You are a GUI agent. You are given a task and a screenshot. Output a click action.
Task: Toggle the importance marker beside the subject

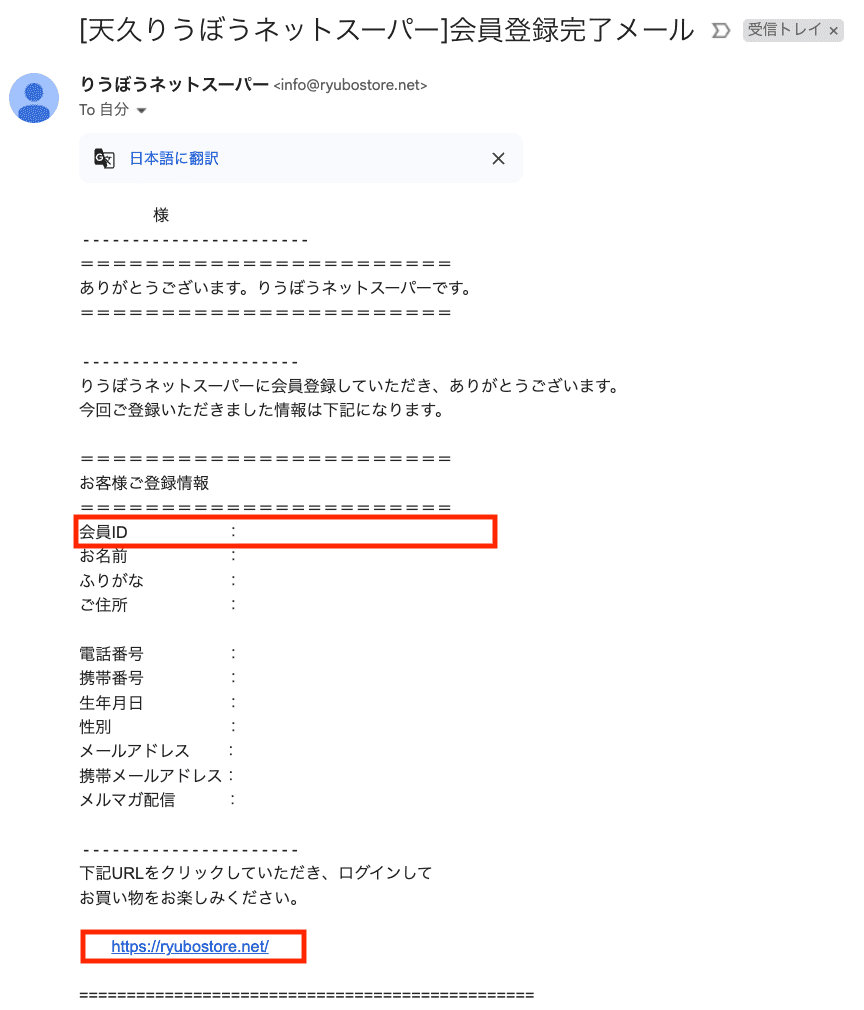[720, 30]
